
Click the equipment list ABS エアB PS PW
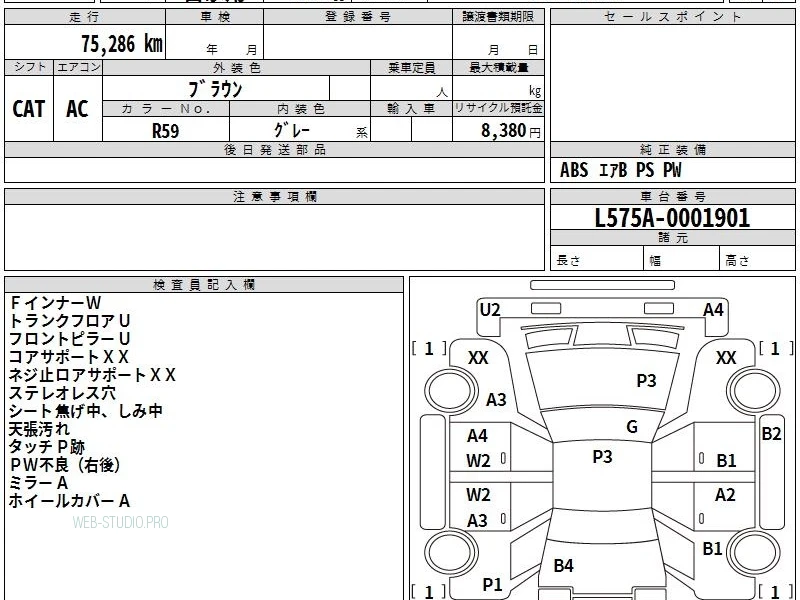pos(620,170)
